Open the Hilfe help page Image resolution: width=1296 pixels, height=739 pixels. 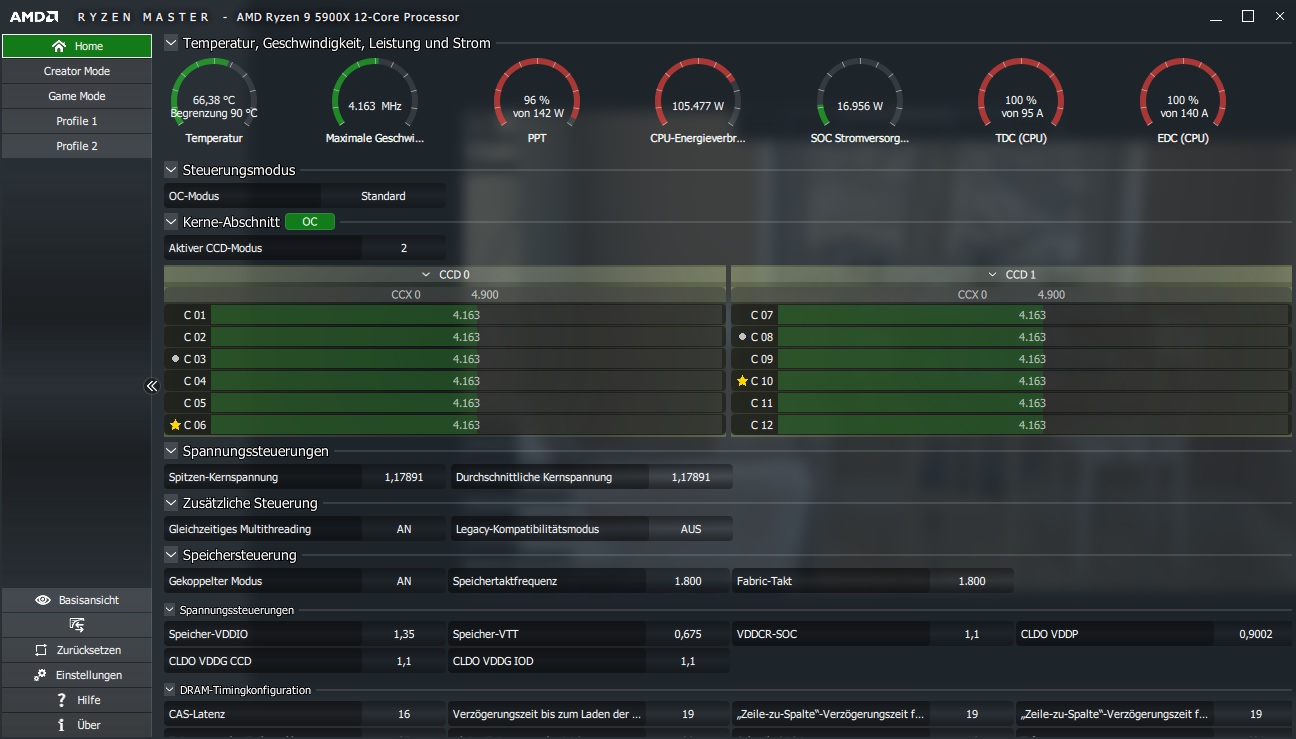click(x=77, y=700)
